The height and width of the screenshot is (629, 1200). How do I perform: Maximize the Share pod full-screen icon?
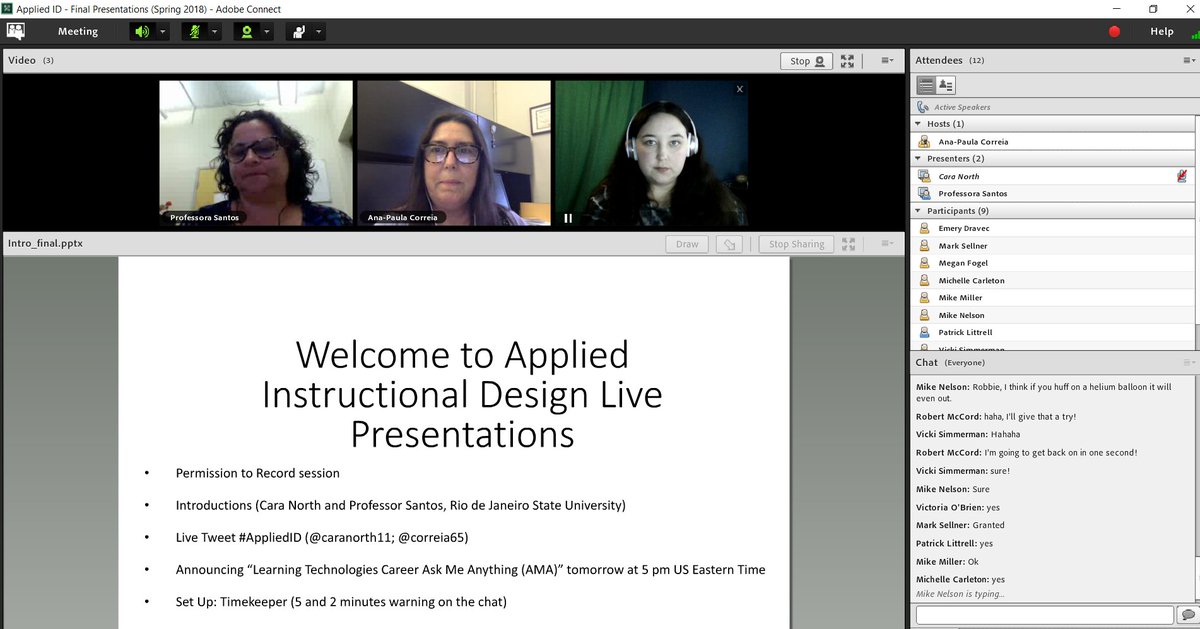click(x=848, y=244)
